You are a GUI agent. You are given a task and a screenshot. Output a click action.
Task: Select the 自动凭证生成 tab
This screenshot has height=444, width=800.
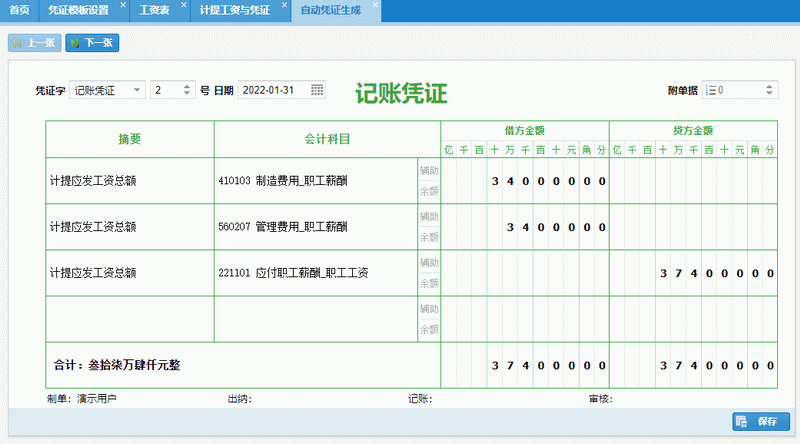[x=331, y=10]
